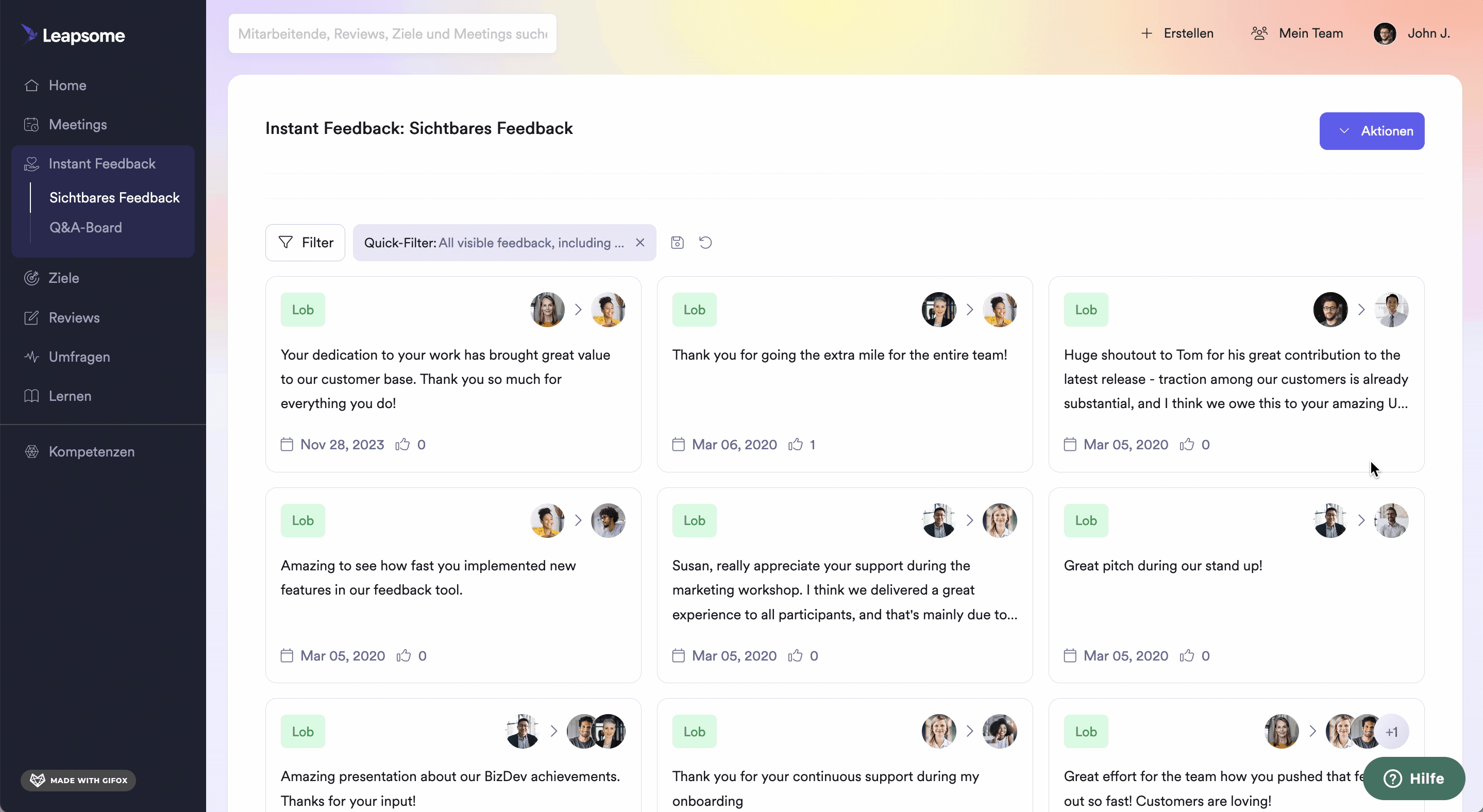Open 'Huge shoutout to Tom' feedback text

(1236, 379)
